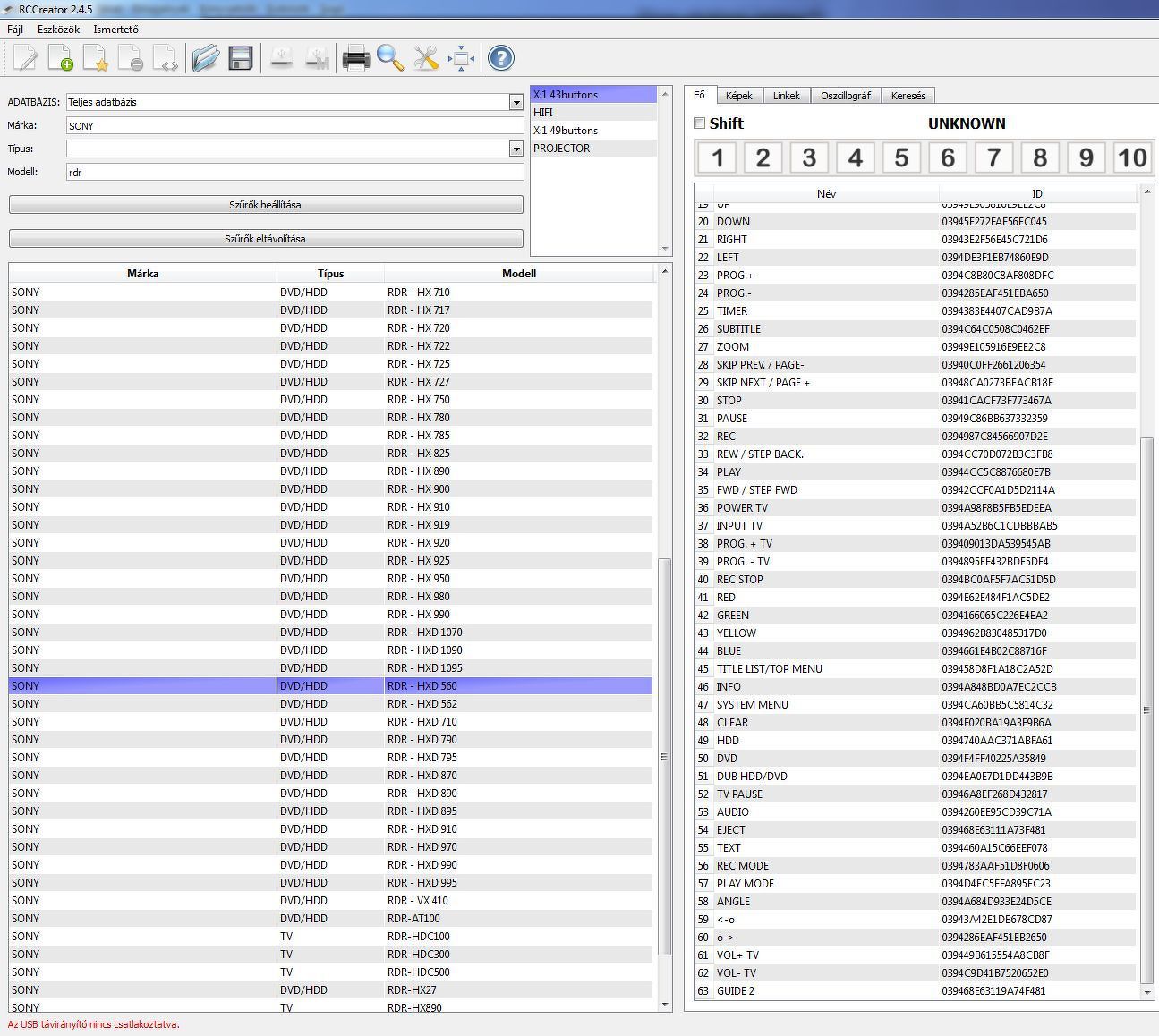Switch to the Képek tab
This screenshot has height=1036, width=1159.
click(739, 96)
